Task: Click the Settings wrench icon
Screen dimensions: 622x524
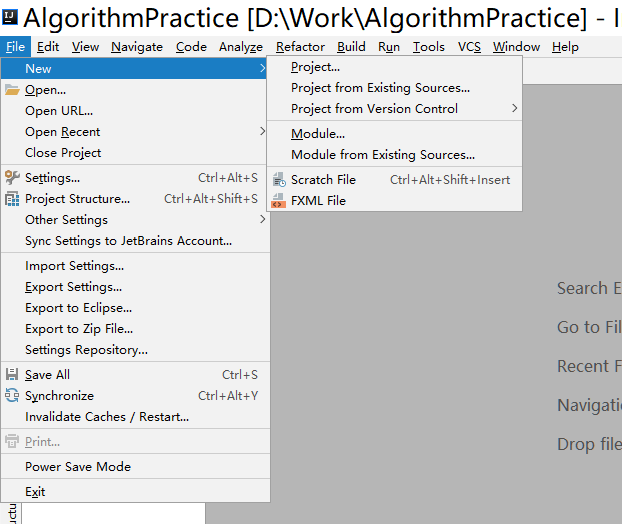Action: pyautogui.click(x=12, y=178)
